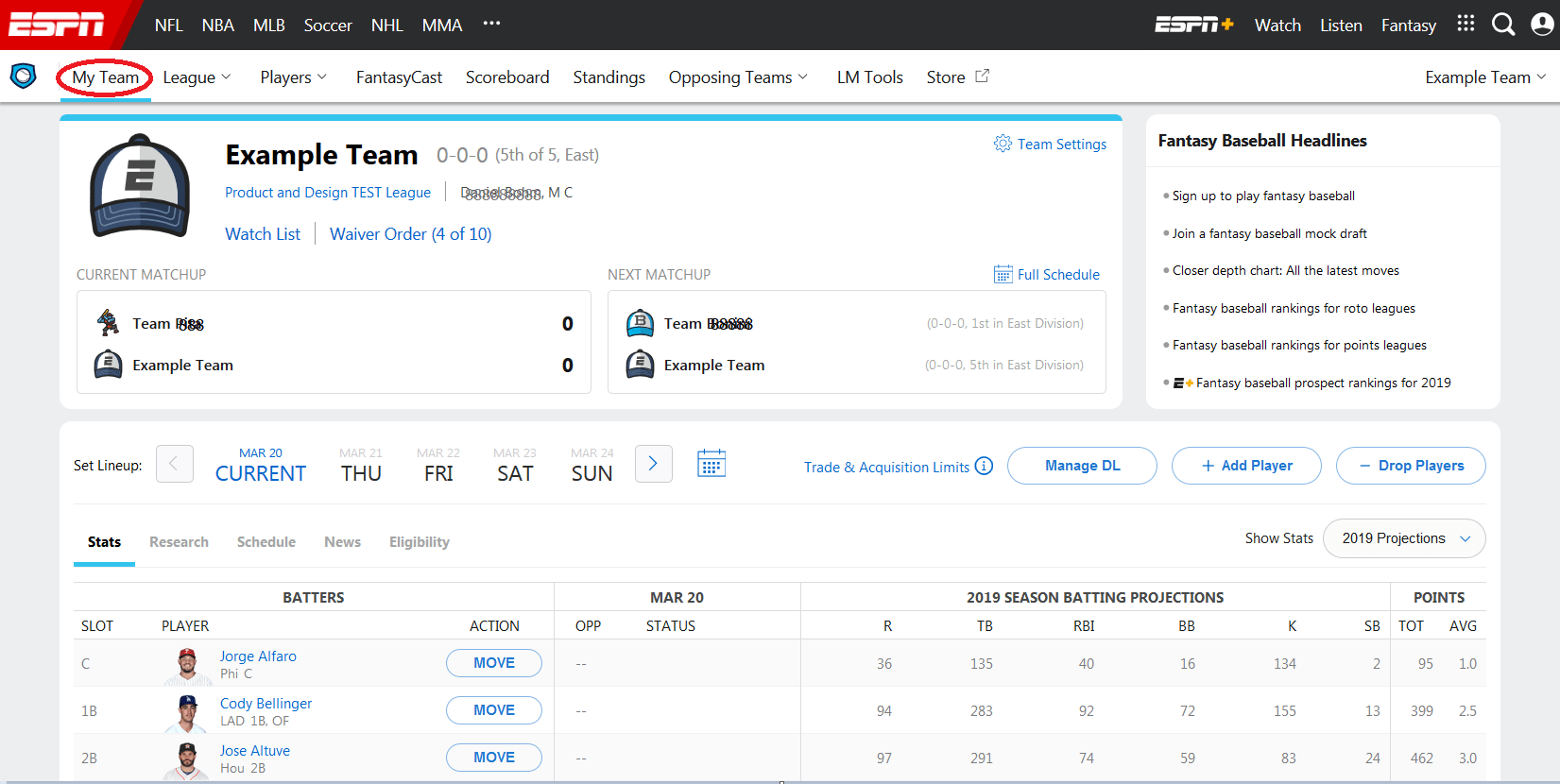Open Standings
The image size is (1560, 784).
pyautogui.click(x=609, y=77)
